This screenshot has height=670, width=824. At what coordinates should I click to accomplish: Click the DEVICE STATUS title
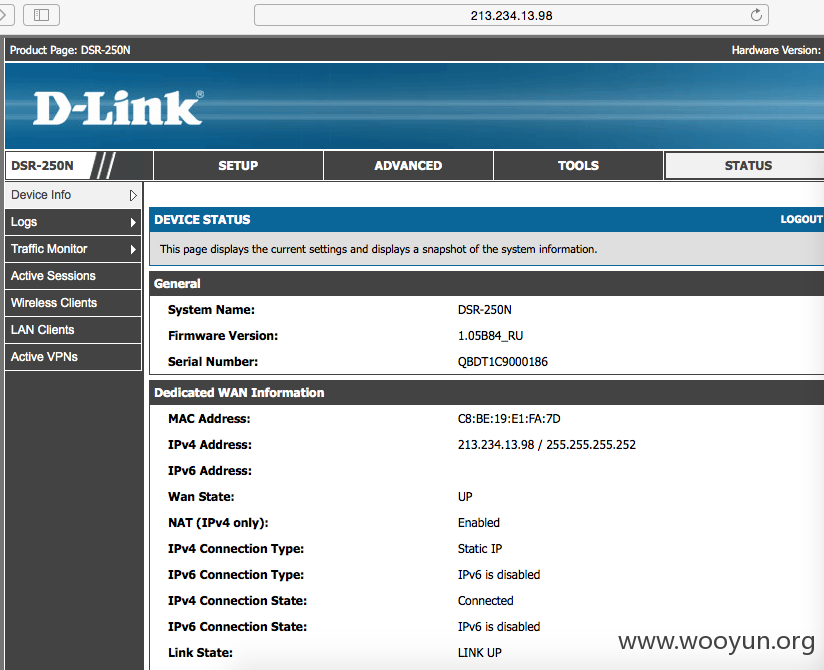pos(202,220)
